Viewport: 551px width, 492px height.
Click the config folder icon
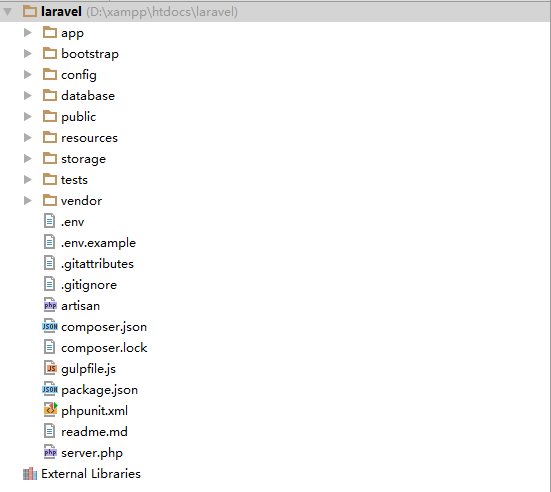click(50, 74)
